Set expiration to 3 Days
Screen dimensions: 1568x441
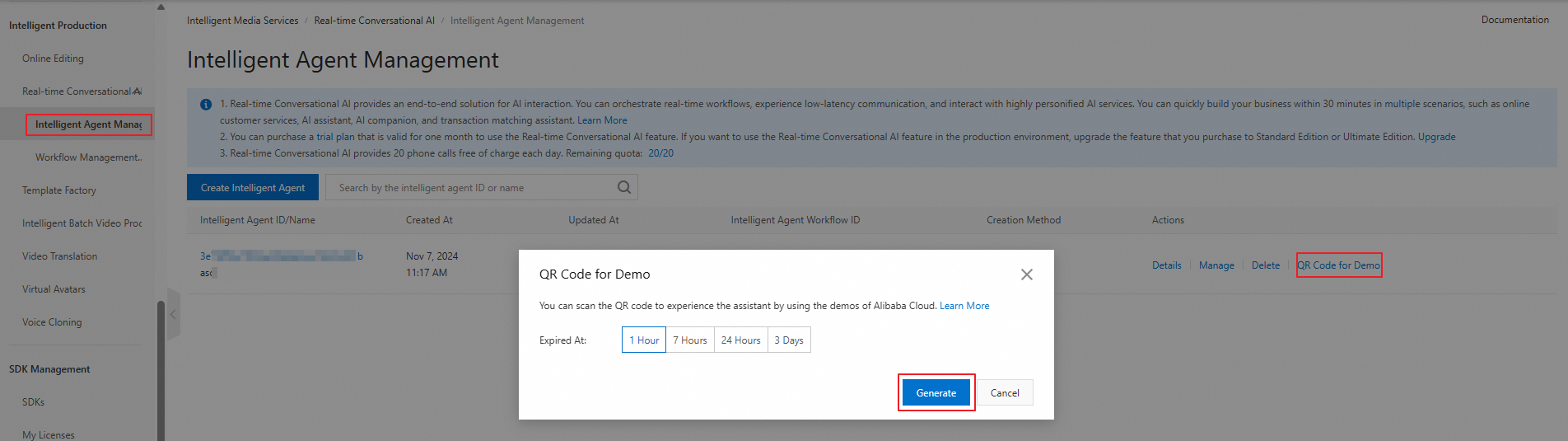789,340
